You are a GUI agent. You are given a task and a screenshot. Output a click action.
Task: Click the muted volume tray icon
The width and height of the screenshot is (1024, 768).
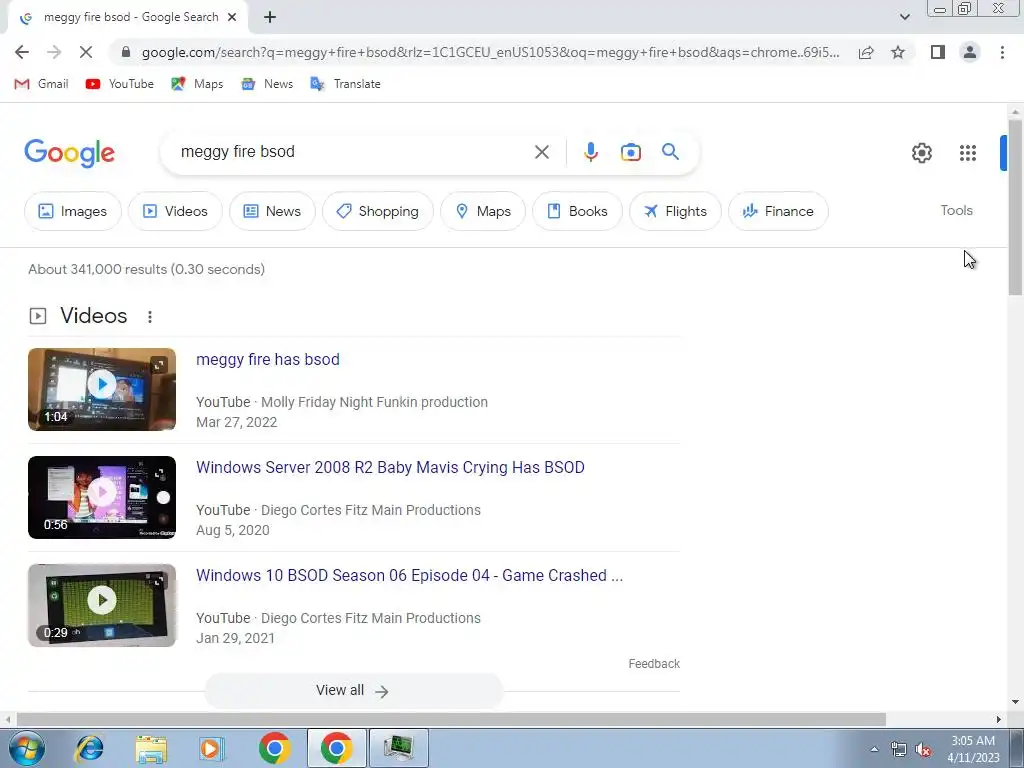923,750
